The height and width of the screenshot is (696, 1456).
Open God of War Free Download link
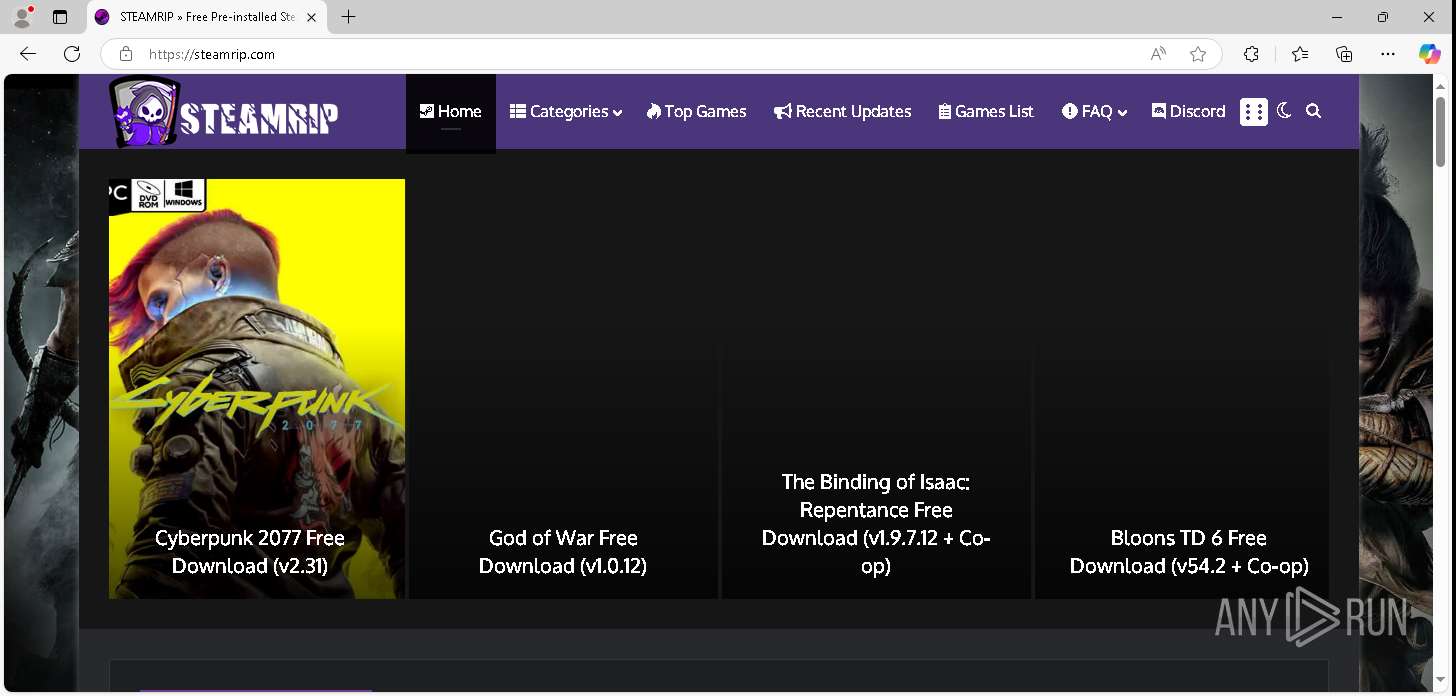tap(563, 552)
